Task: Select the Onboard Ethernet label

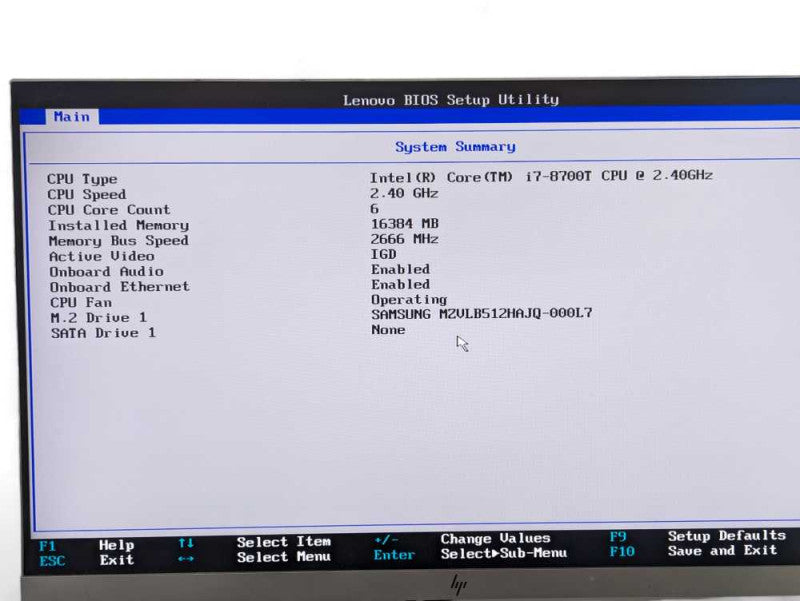Action: (x=119, y=287)
